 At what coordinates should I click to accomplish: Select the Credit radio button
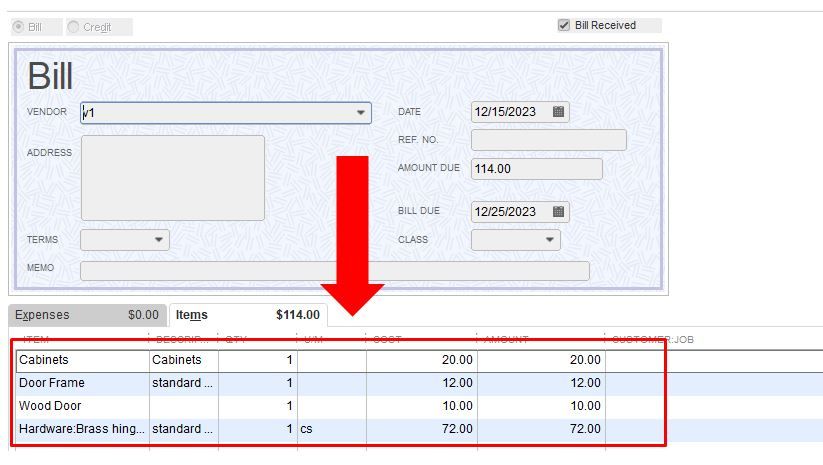coord(74,27)
